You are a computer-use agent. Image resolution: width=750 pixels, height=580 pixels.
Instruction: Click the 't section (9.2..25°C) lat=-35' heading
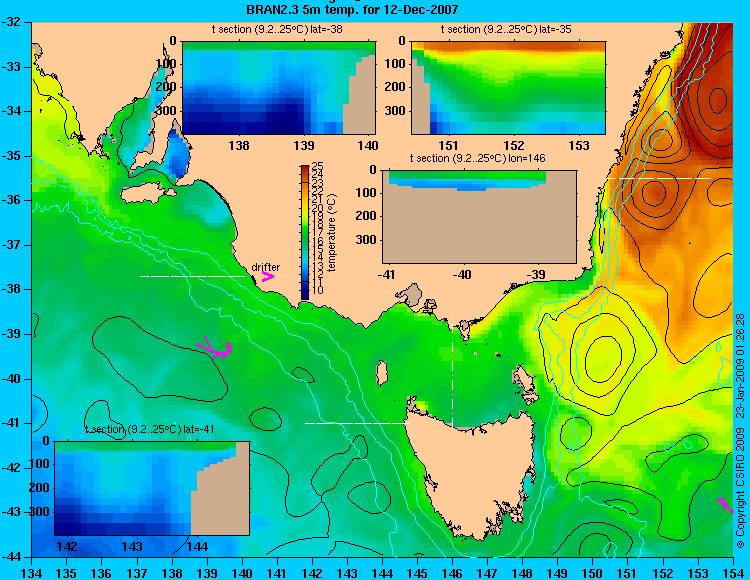coord(506,29)
